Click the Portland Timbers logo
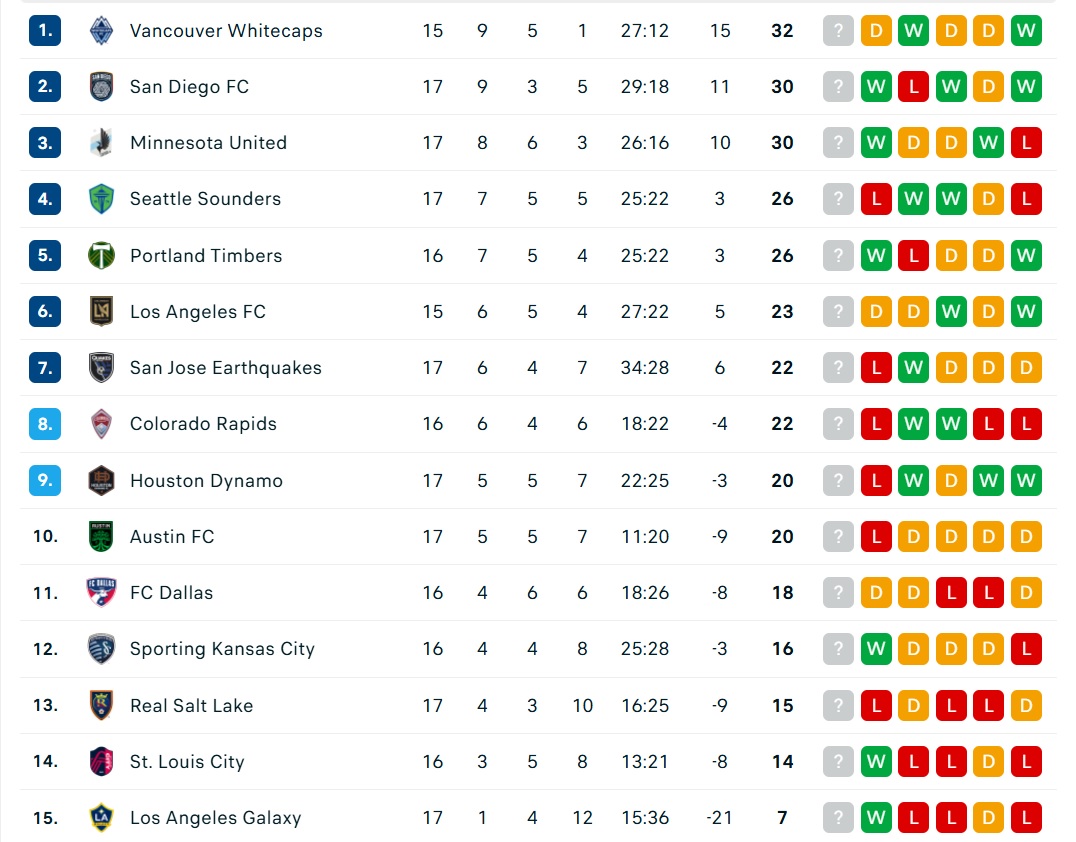The image size is (1076, 842). 102,255
